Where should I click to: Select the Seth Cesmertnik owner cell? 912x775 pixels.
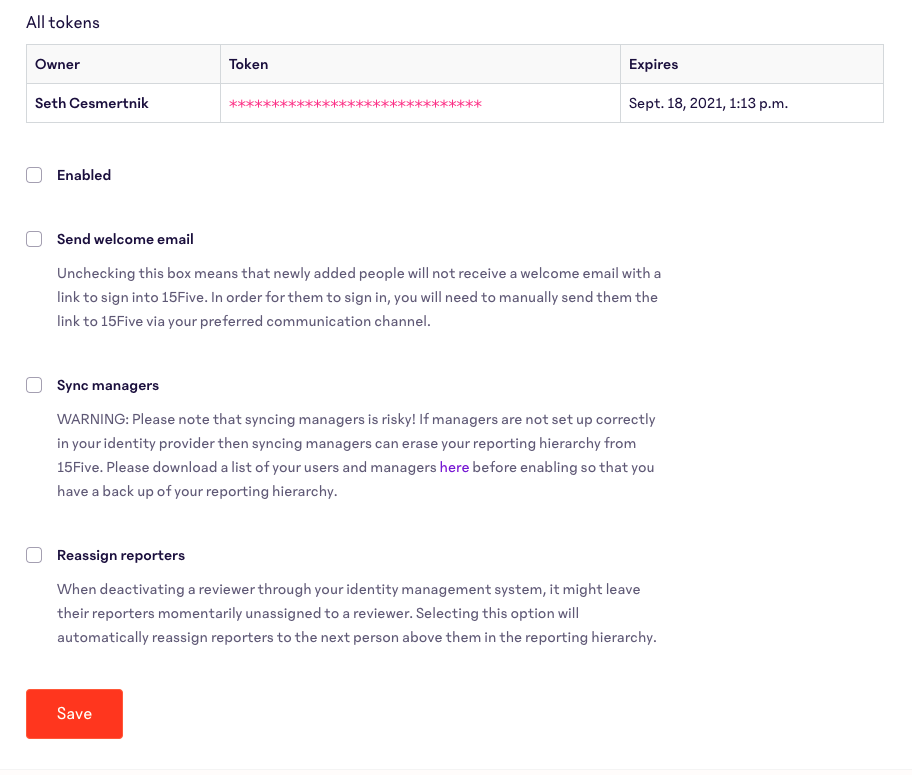92,103
